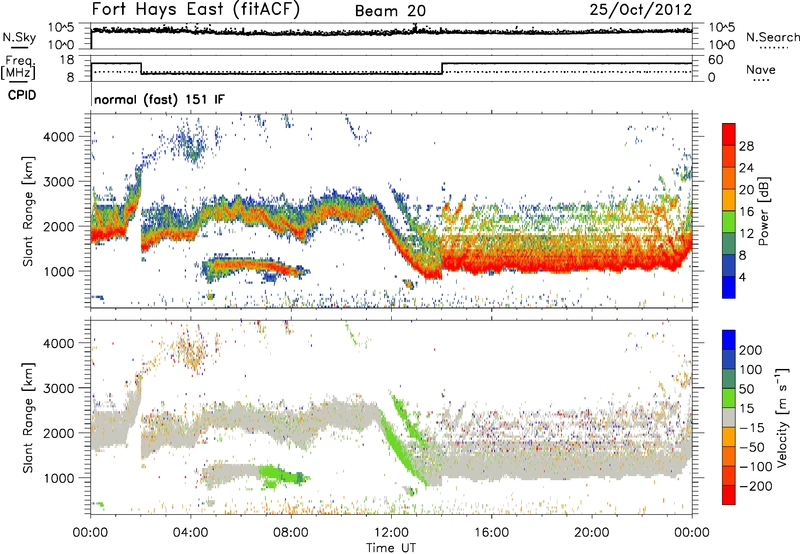The image size is (800, 554).
Task: Click the '1000' tick of the power panel
Action: (x=58, y=271)
